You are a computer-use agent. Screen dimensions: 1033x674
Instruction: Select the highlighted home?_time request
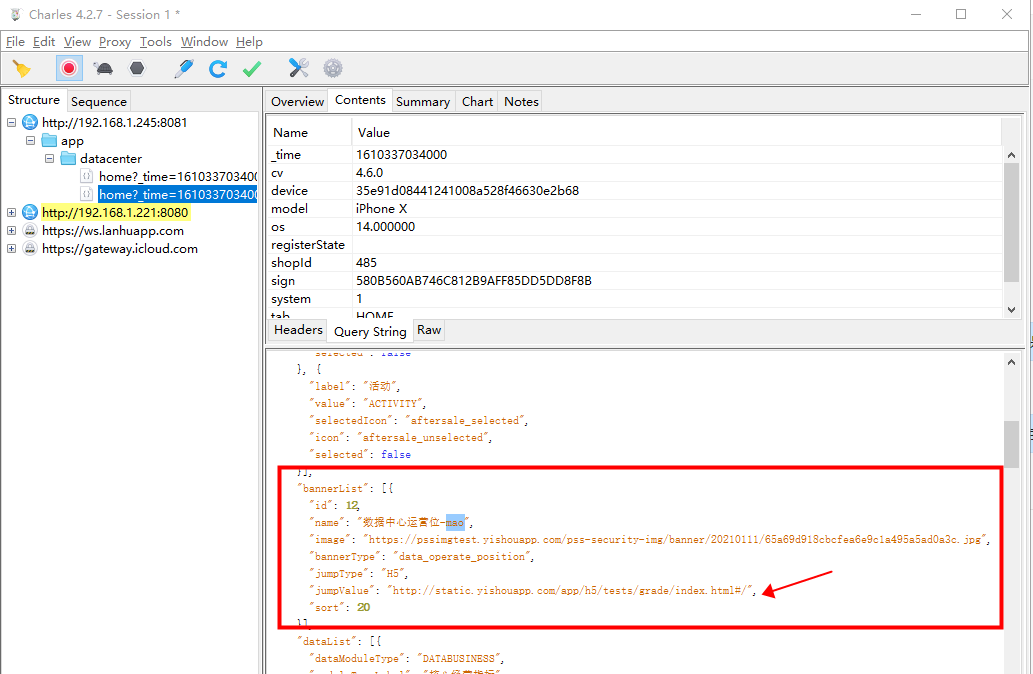[x=177, y=194]
